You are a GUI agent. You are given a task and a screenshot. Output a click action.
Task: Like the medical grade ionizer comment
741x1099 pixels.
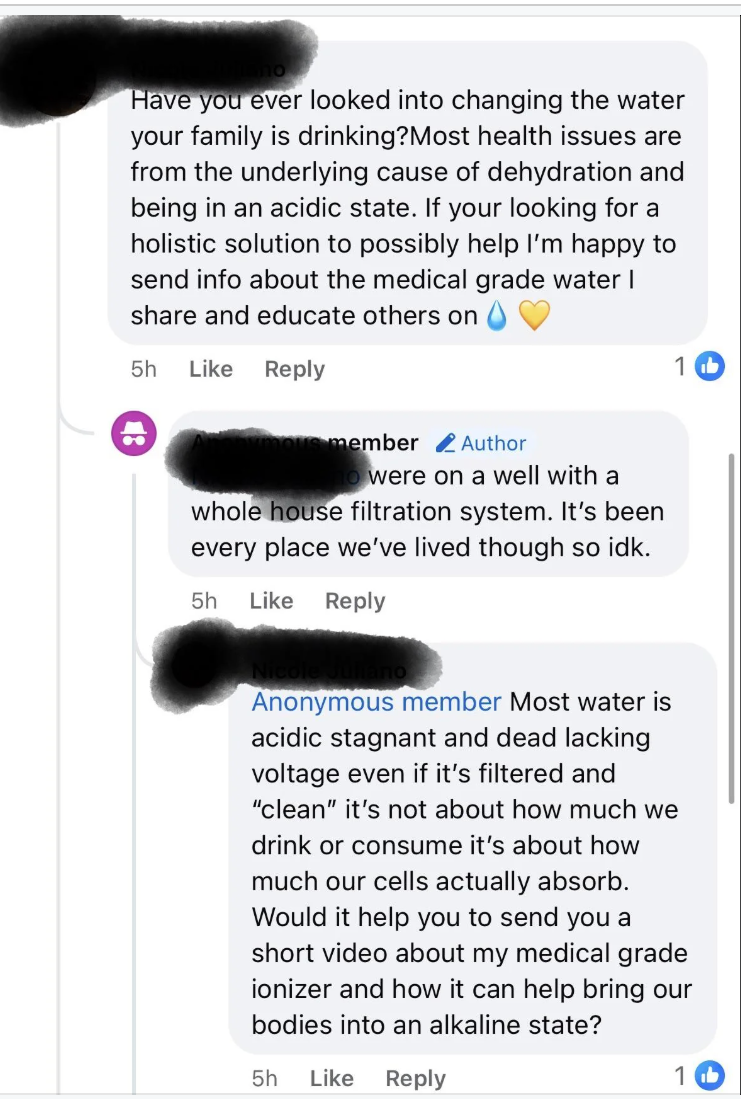[331, 1078]
